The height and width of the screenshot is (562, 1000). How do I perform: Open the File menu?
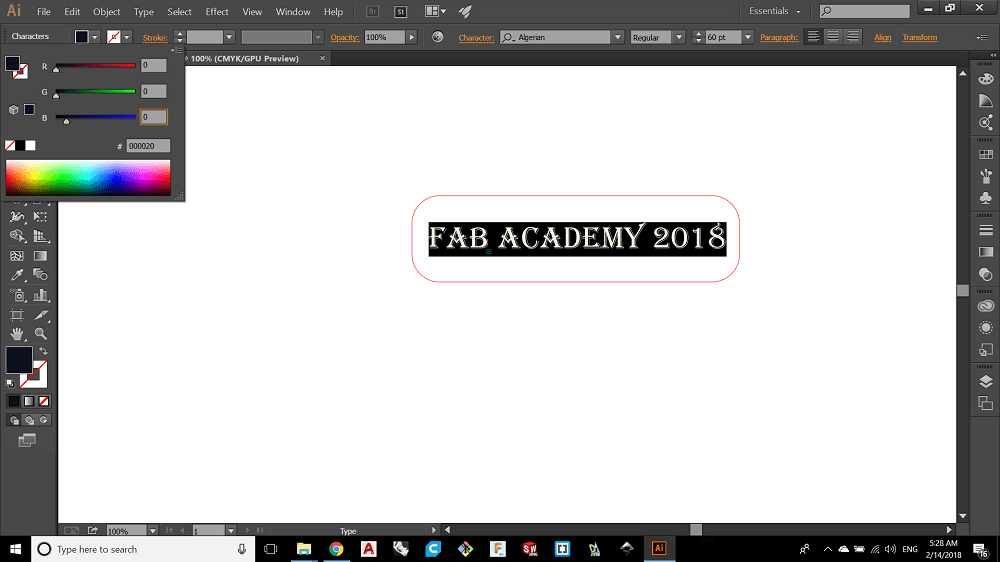pyautogui.click(x=43, y=11)
